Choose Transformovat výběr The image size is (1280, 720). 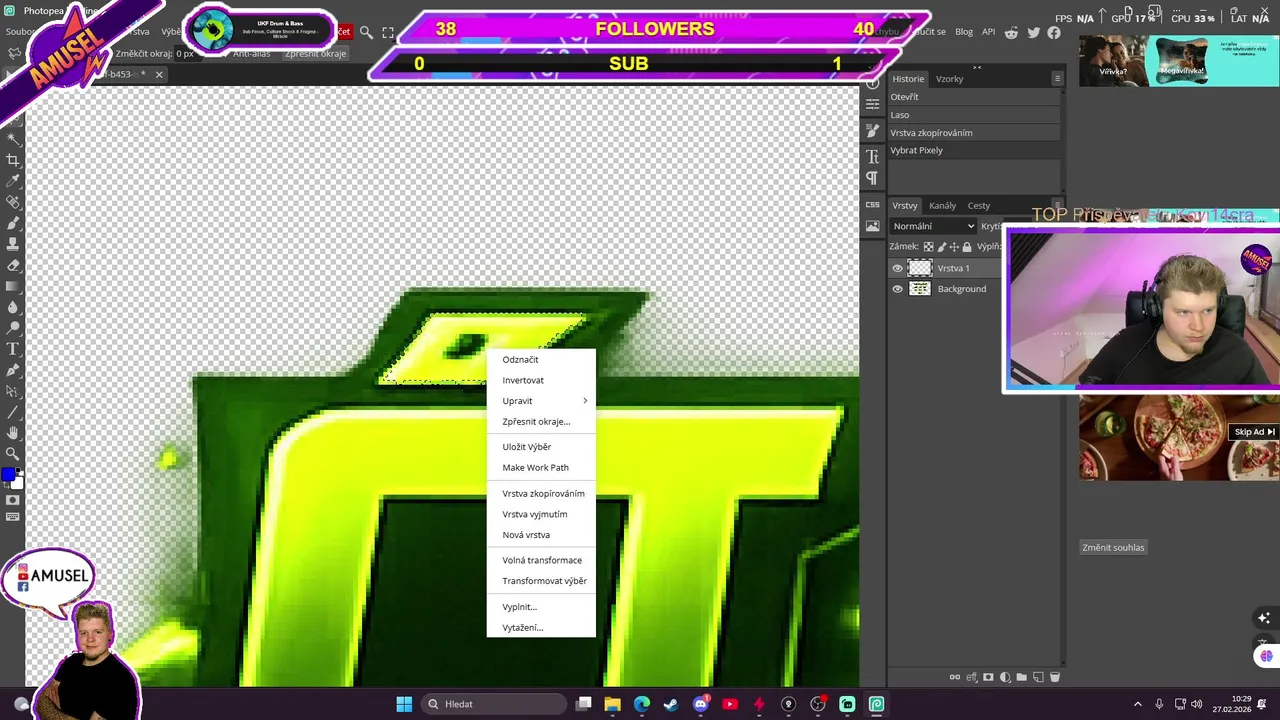coord(541,581)
